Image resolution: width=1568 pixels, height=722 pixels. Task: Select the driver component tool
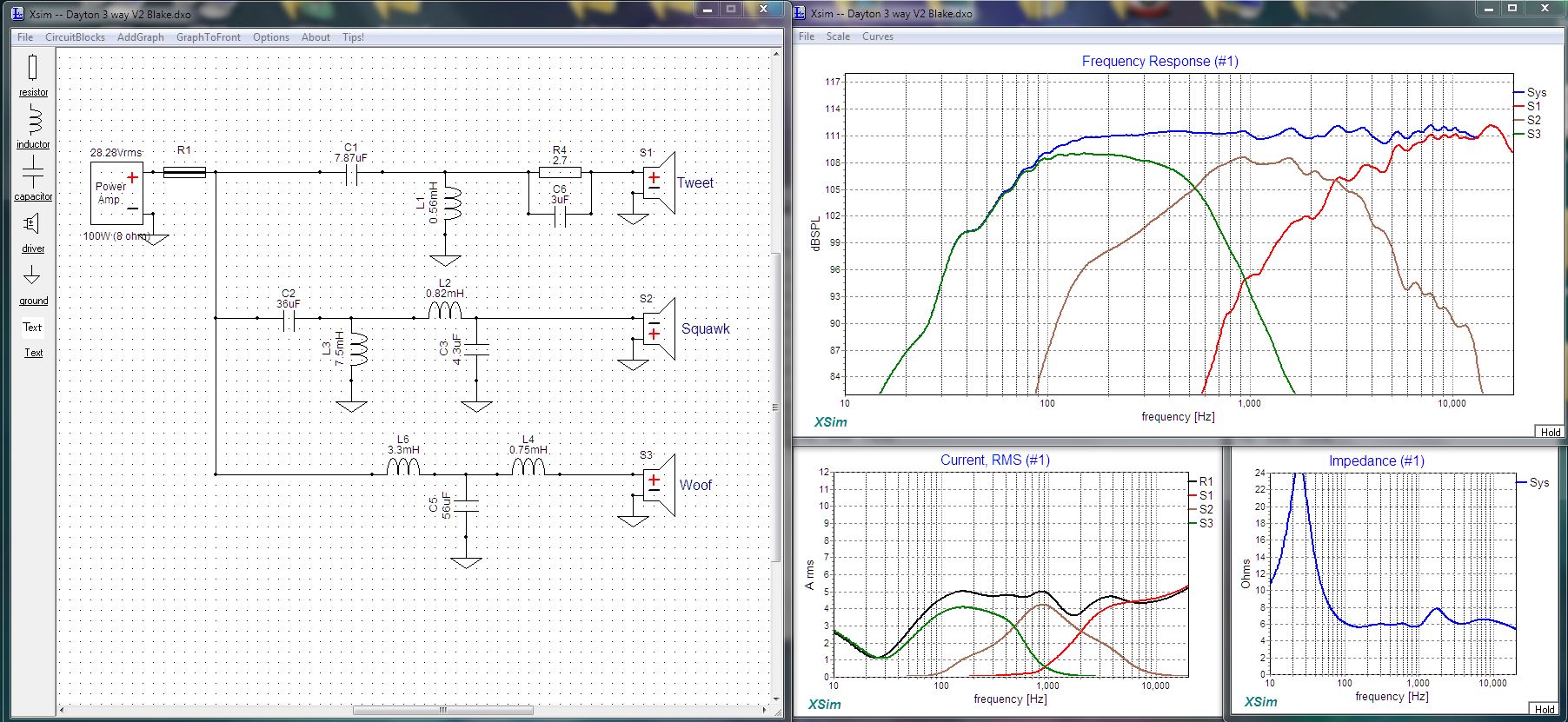pos(33,232)
